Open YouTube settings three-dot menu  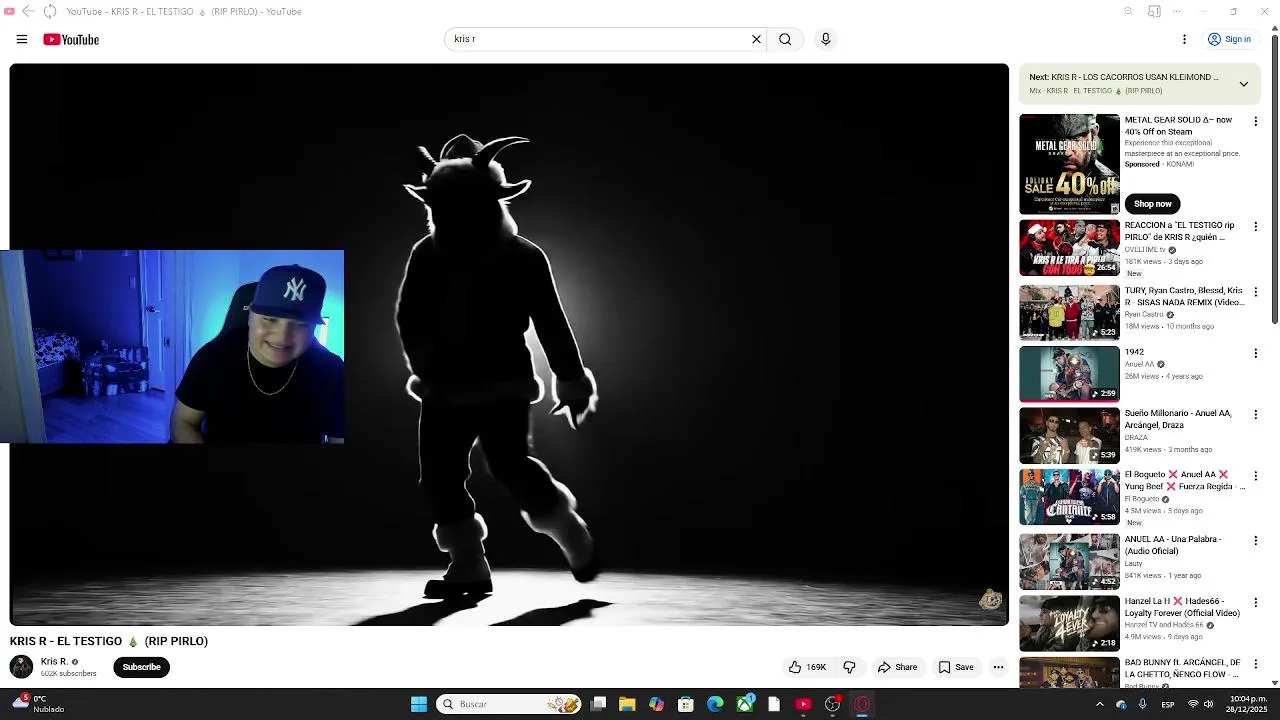point(1184,39)
